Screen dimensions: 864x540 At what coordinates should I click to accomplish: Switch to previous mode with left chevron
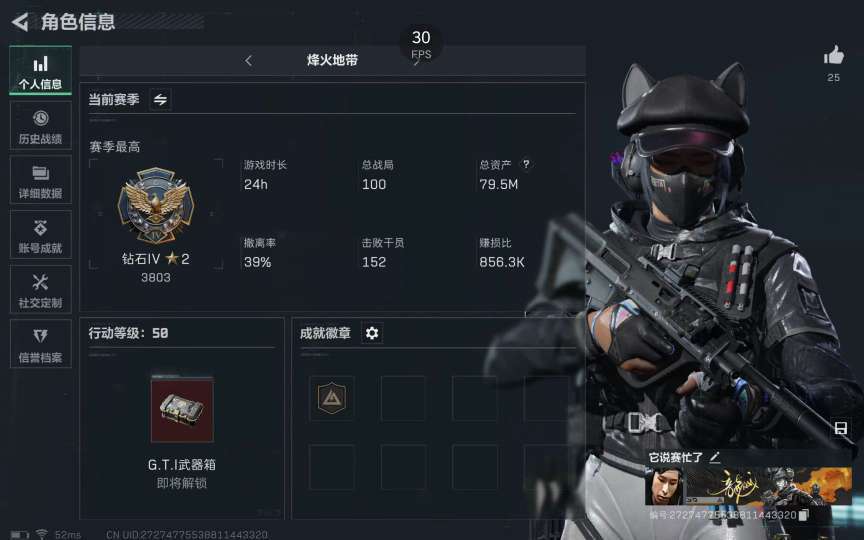point(249,61)
